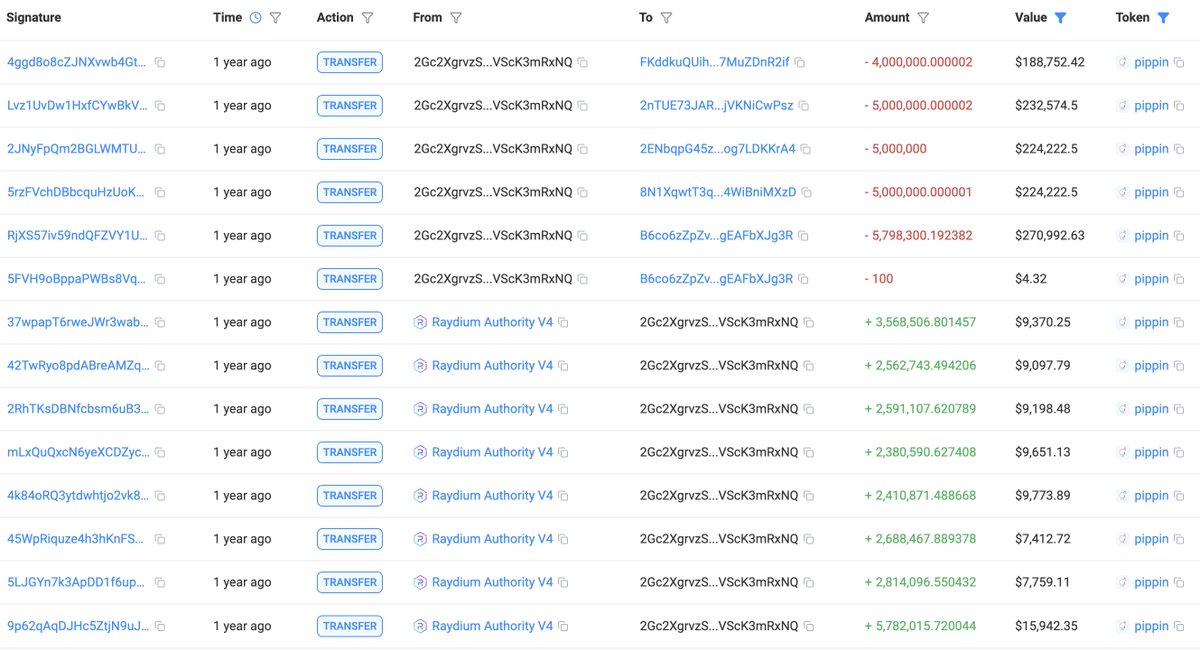Click the active Value filter icon
The height and width of the screenshot is (651, 1200).
point(1060,18)
